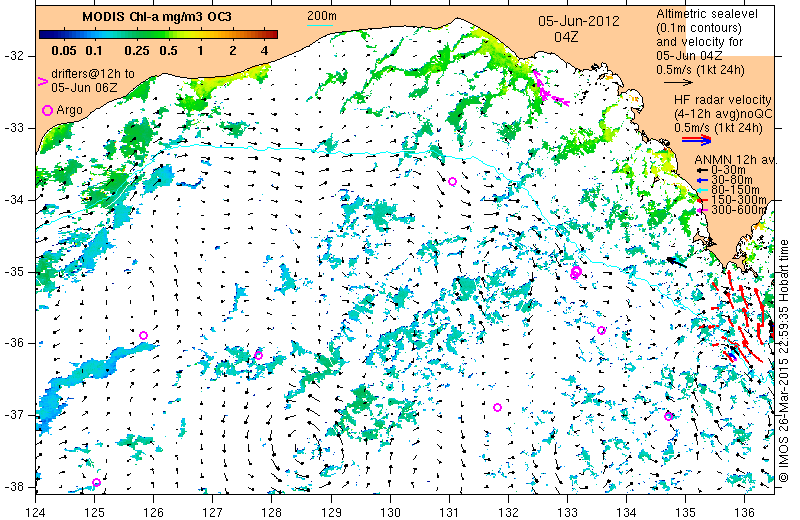The width and height of the screenshot is (800, 520).
Task: Click the '80-150m' depth label
Action: coord(735,190)
